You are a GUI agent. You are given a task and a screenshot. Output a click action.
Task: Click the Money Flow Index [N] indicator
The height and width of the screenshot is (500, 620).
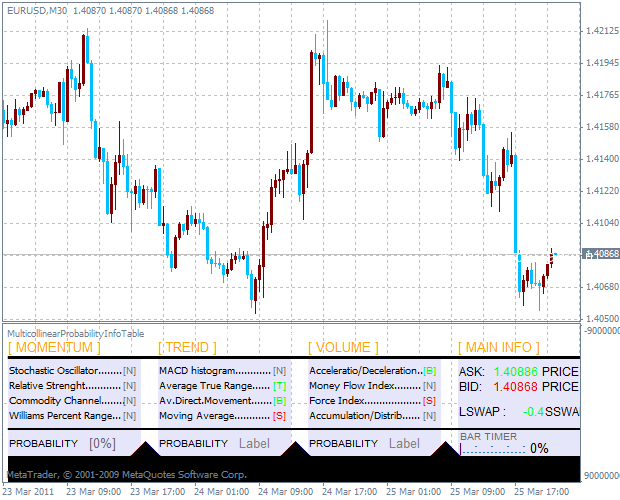click(x=429, y=386)
